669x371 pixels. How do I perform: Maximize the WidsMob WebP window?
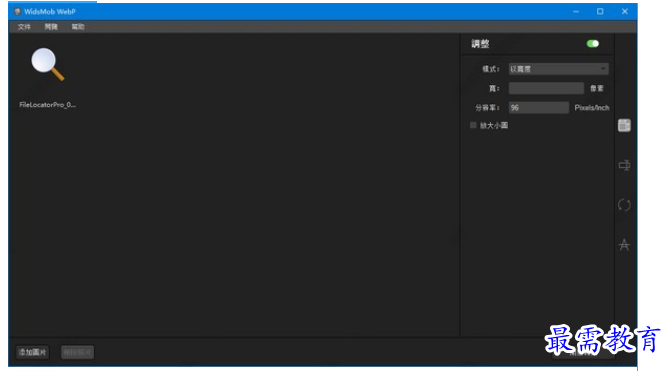(600, 12)
